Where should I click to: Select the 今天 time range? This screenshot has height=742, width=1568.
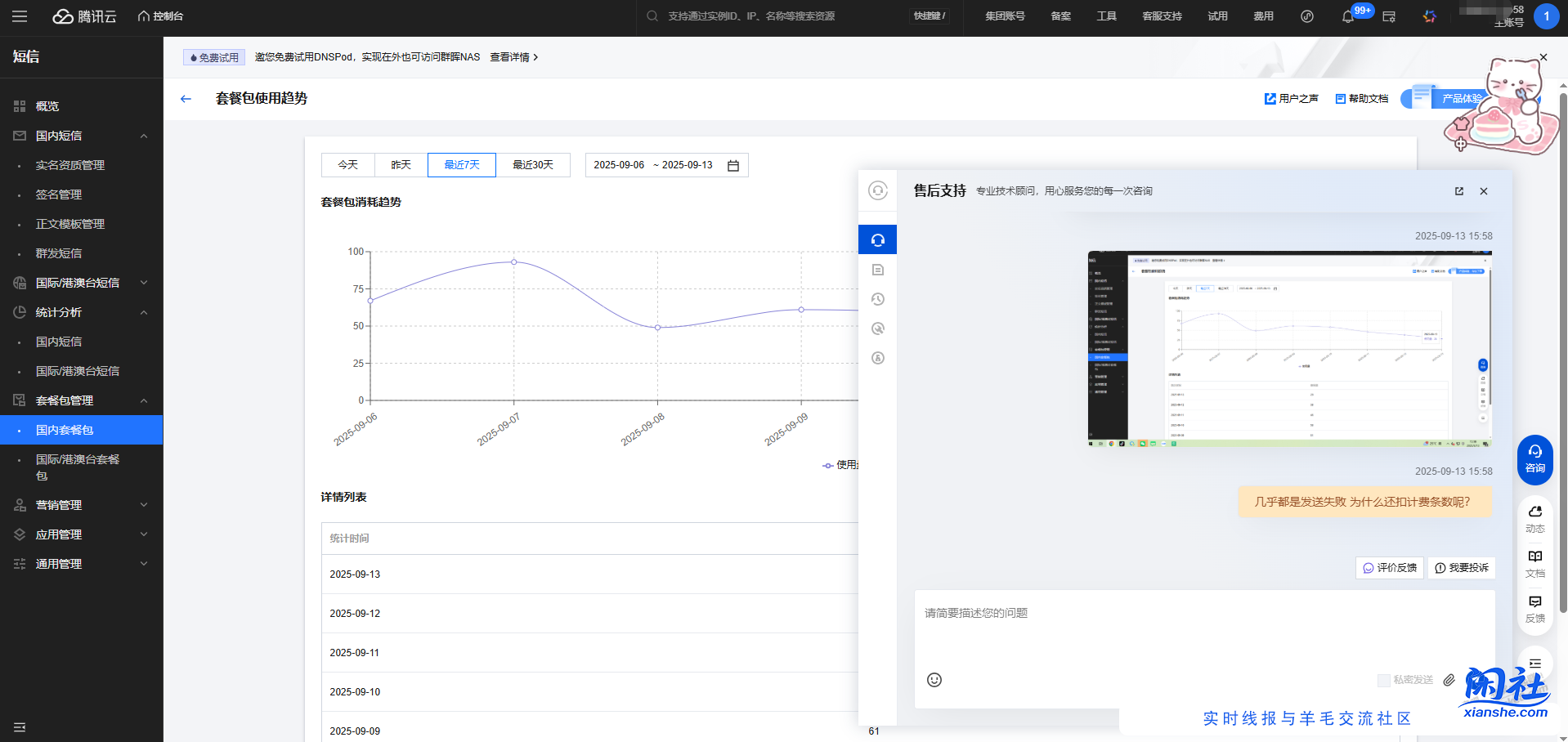(348, 165)
